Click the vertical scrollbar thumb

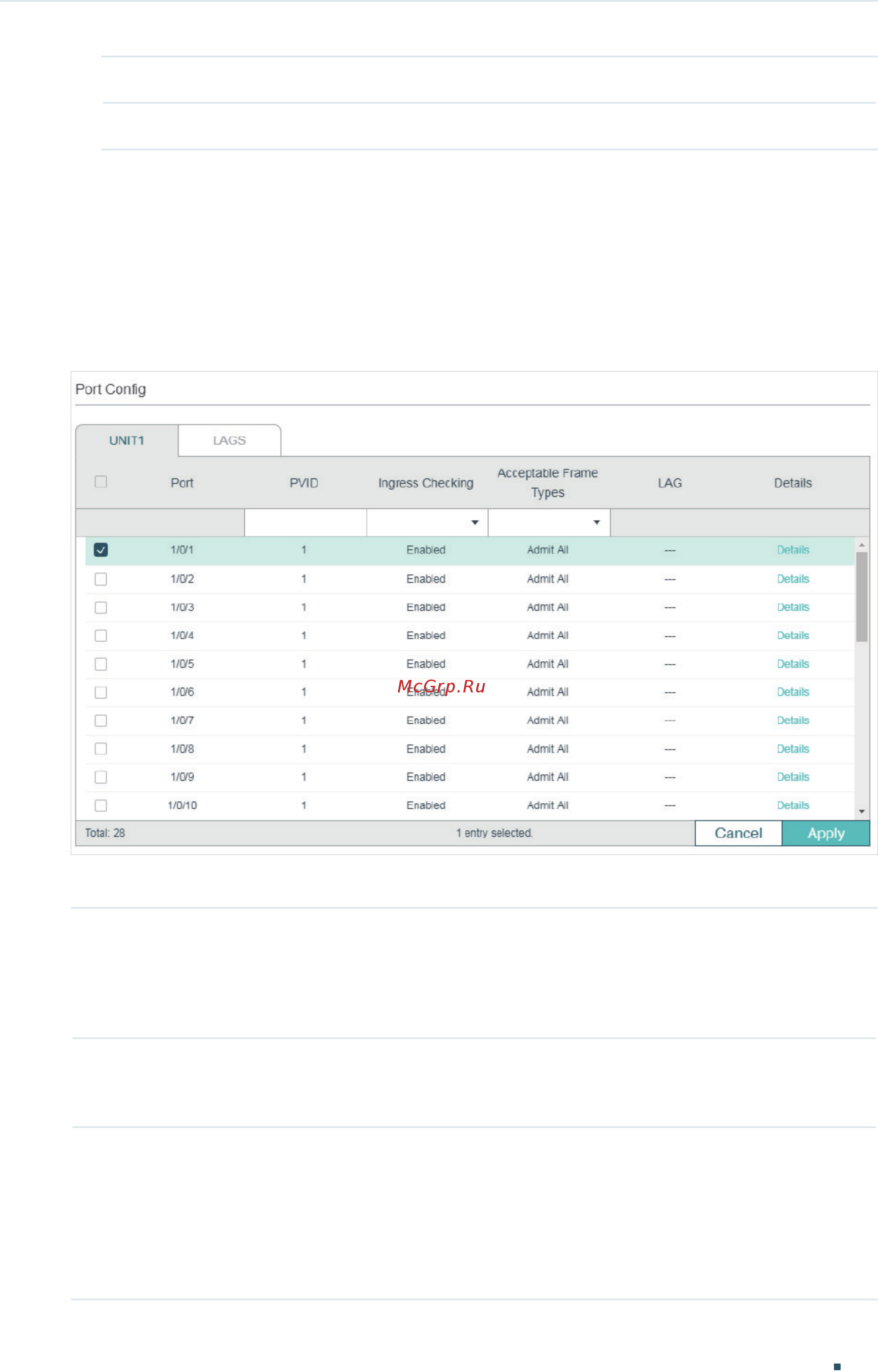(862, 597)
